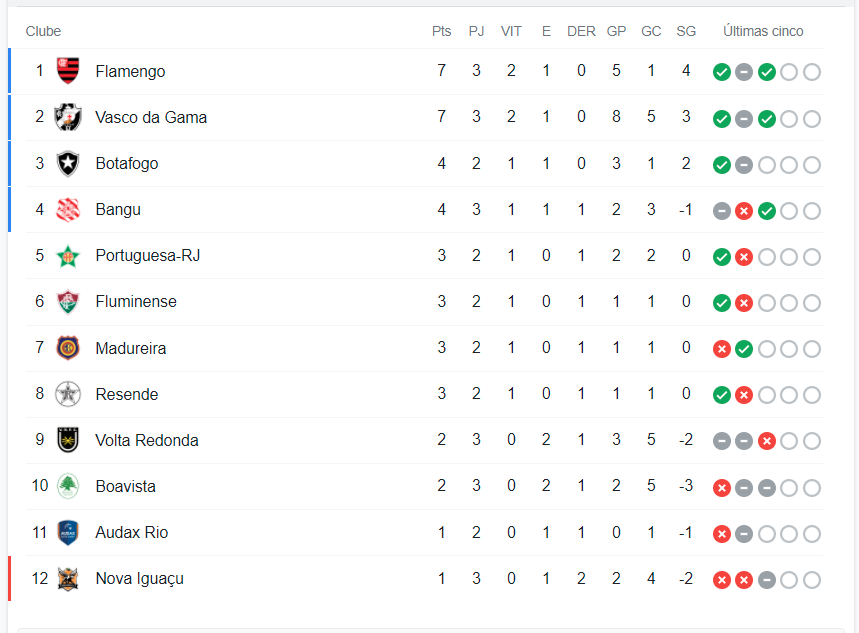Click the Pts column header
This screenshot has width=859, height=633.
tap(441, 31)
